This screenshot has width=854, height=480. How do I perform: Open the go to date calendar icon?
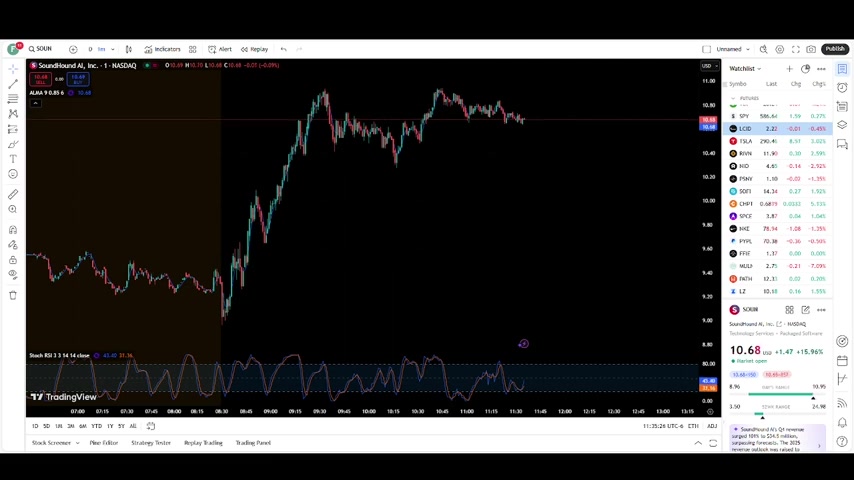point(151,426)
